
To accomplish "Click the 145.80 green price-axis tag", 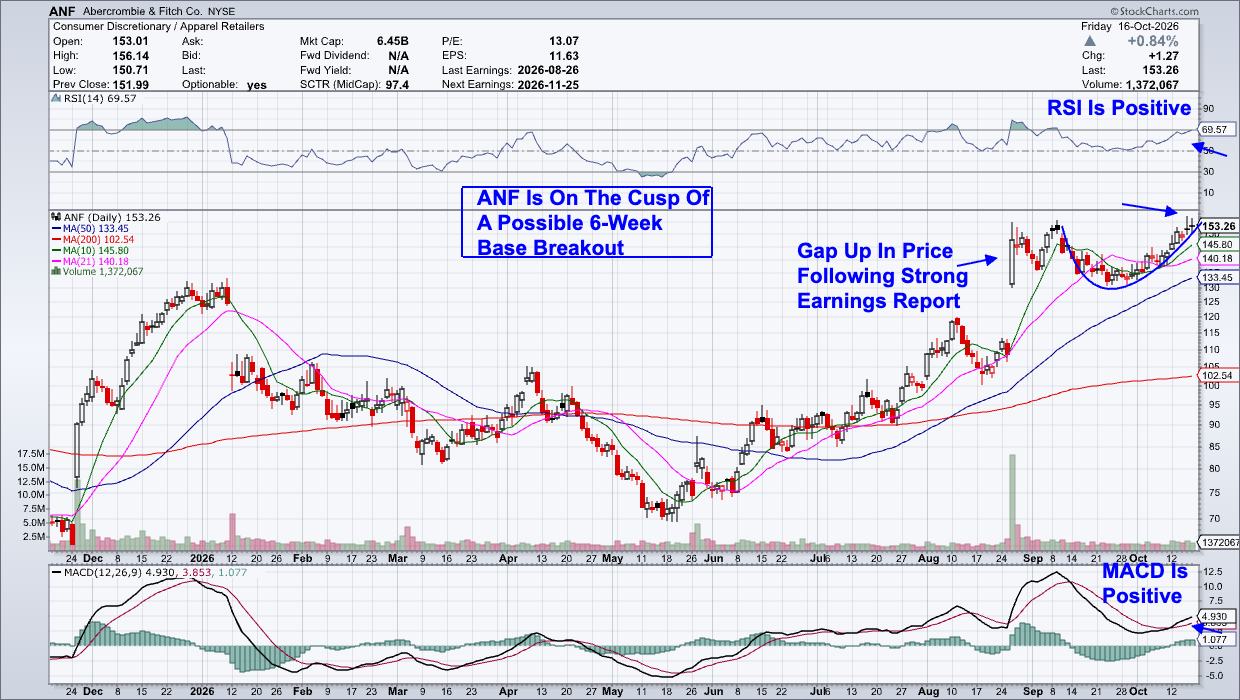I will pos(1216,243).
